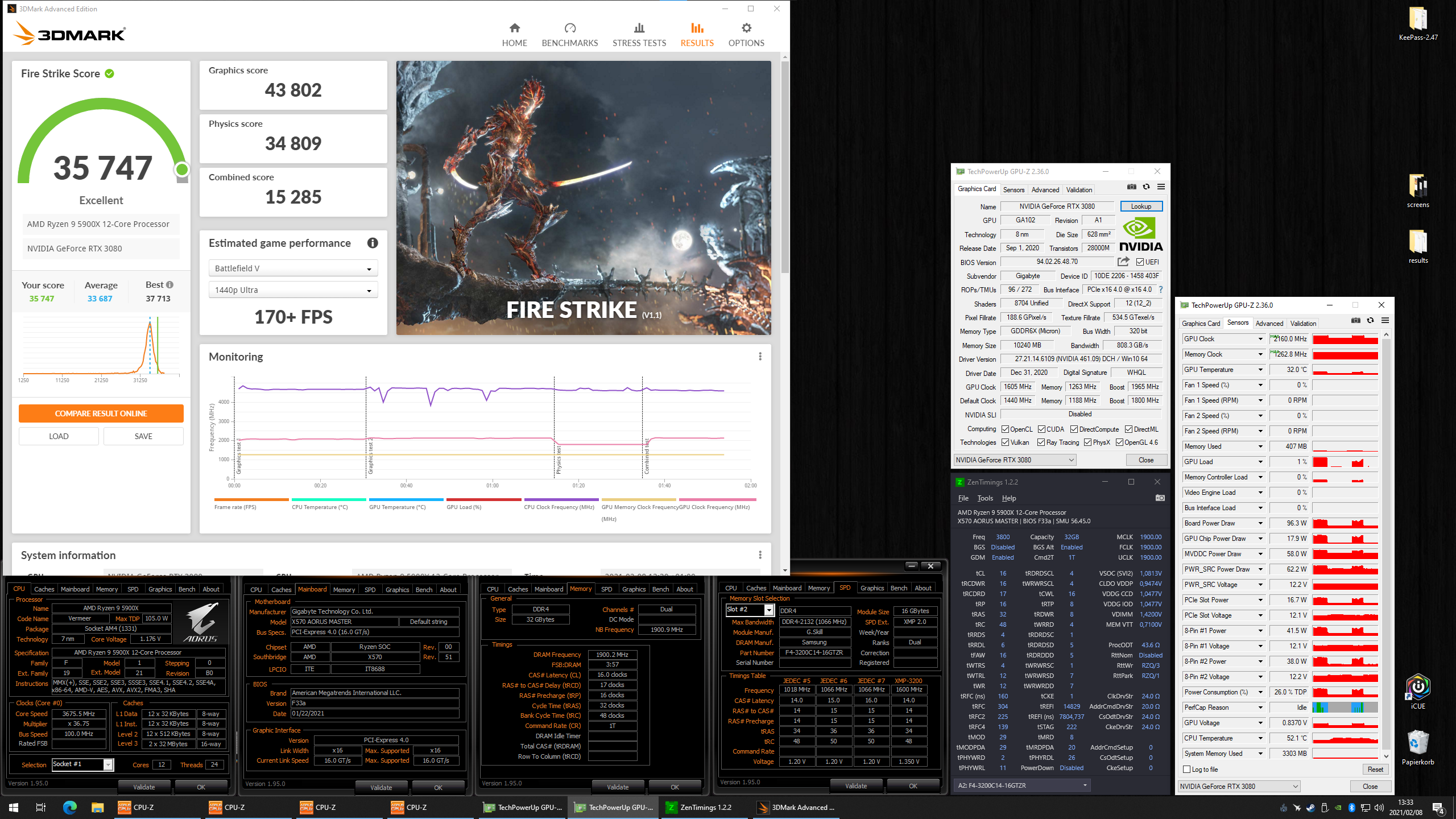Click the Fire Strike benchmark image thumbnail
Viewport: 1456px width, 819px height.
pyautogui.click(x=584, y=198)
